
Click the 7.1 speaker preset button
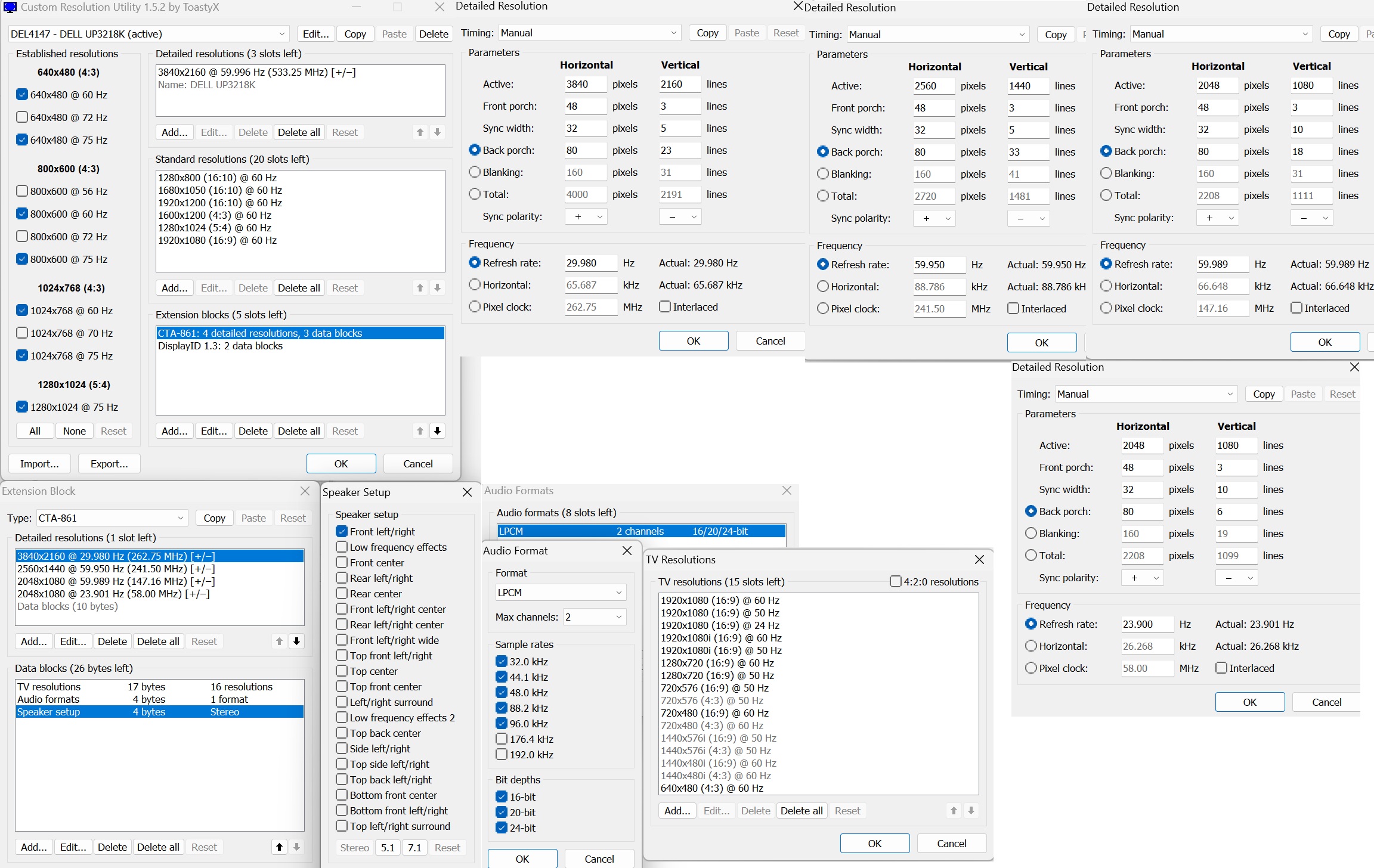point(414,848)
